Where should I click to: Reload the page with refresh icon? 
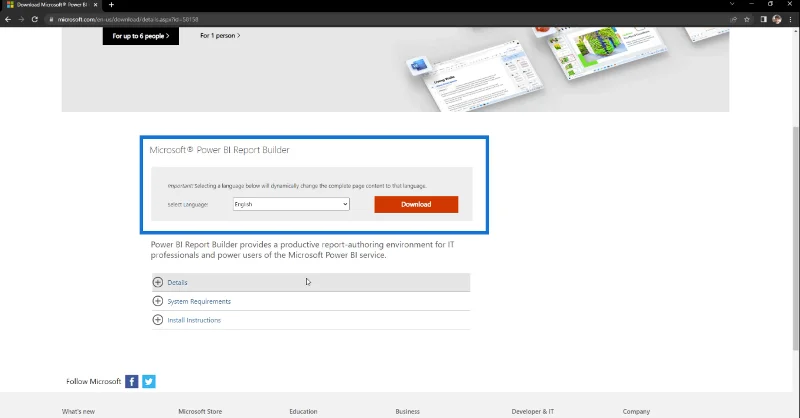coord(35,19)
